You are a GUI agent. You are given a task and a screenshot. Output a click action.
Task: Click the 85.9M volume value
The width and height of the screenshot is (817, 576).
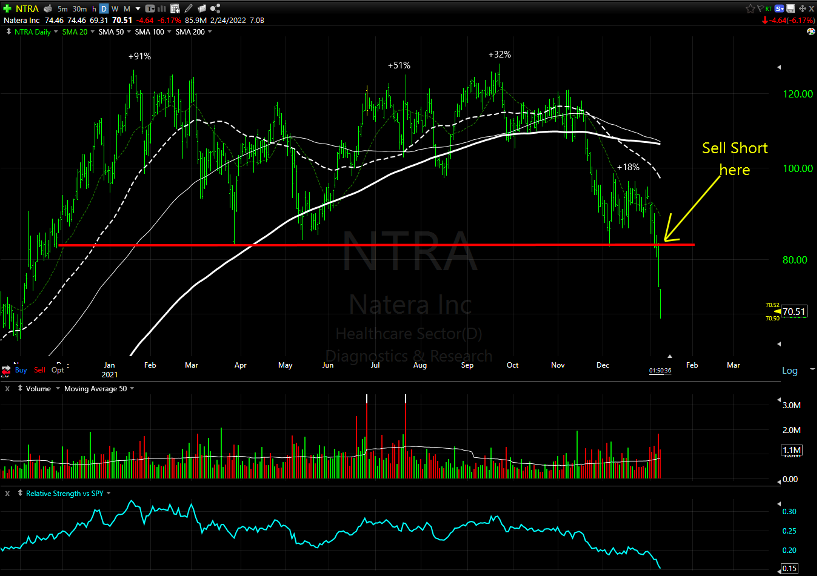tap(196, 20)
